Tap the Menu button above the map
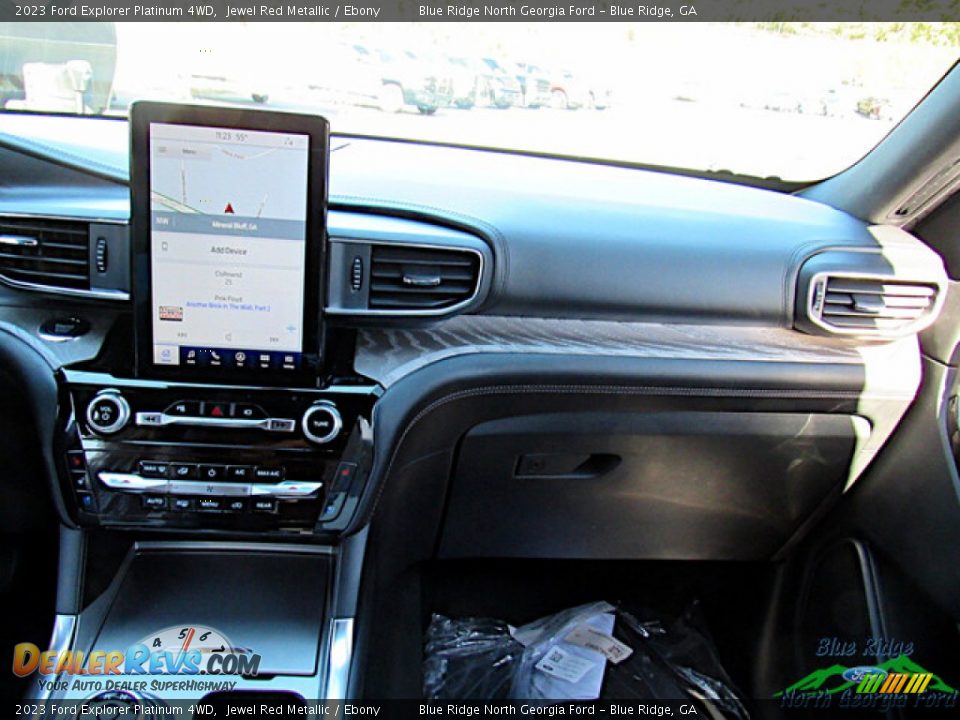 point(190,151)
